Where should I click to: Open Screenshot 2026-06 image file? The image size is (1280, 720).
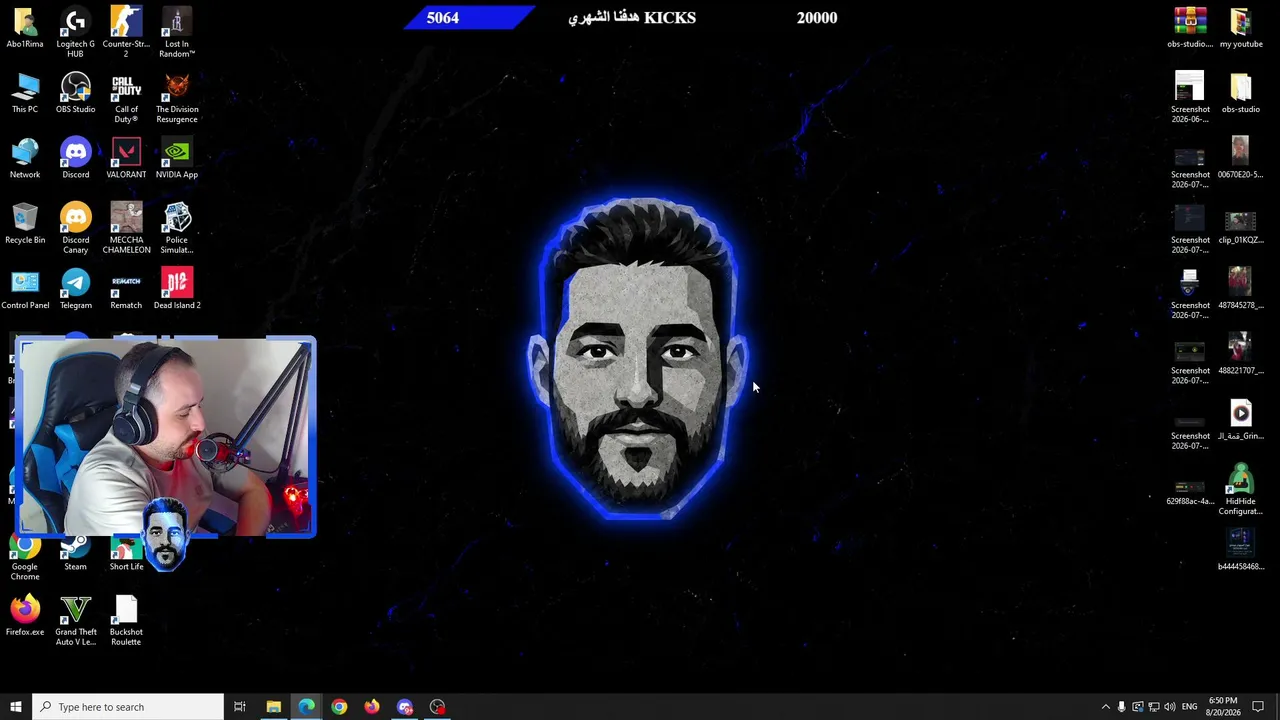(x=1190, y=99)
